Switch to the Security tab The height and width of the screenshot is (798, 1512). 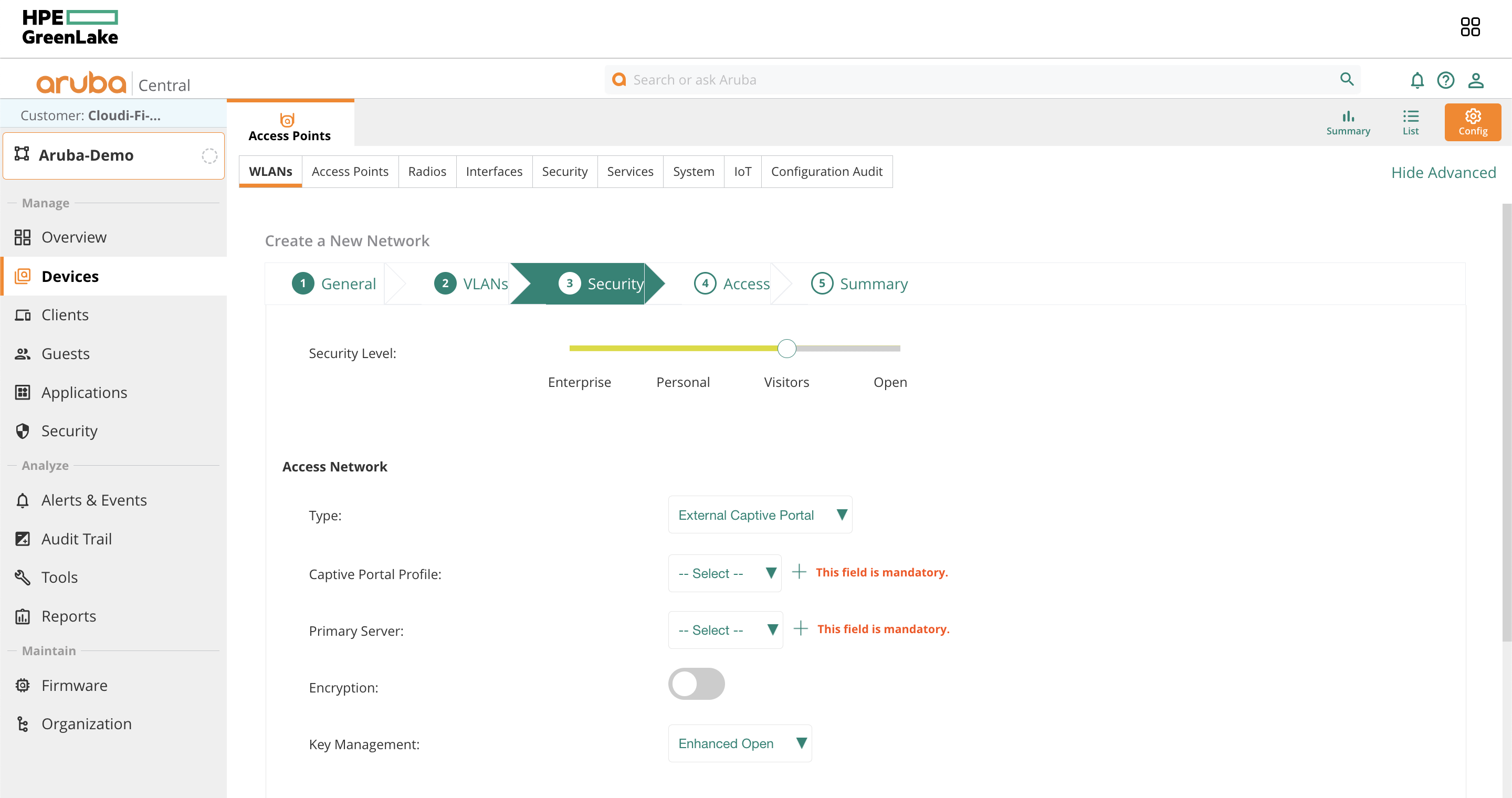tap(564, 171)
